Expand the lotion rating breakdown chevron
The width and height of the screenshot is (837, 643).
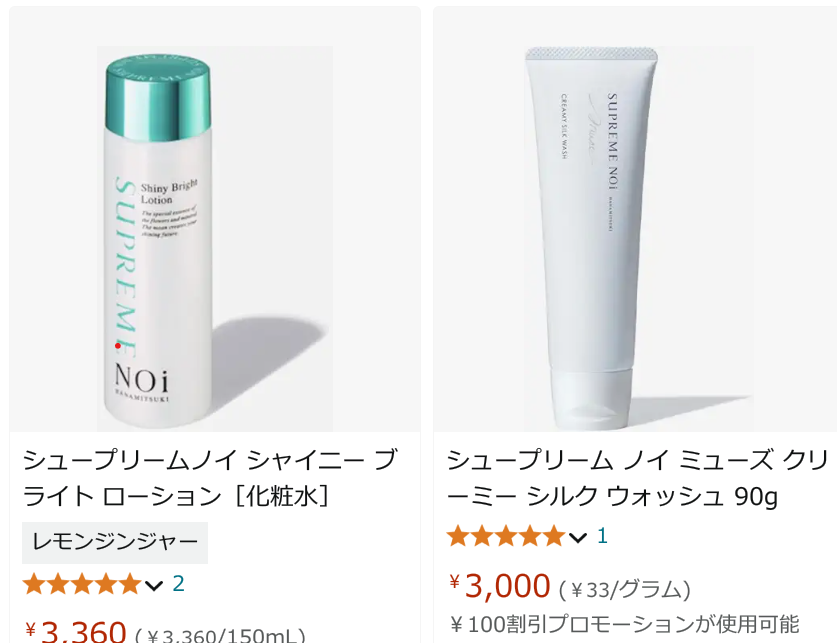pyautogui.click(x=154, y=586)
